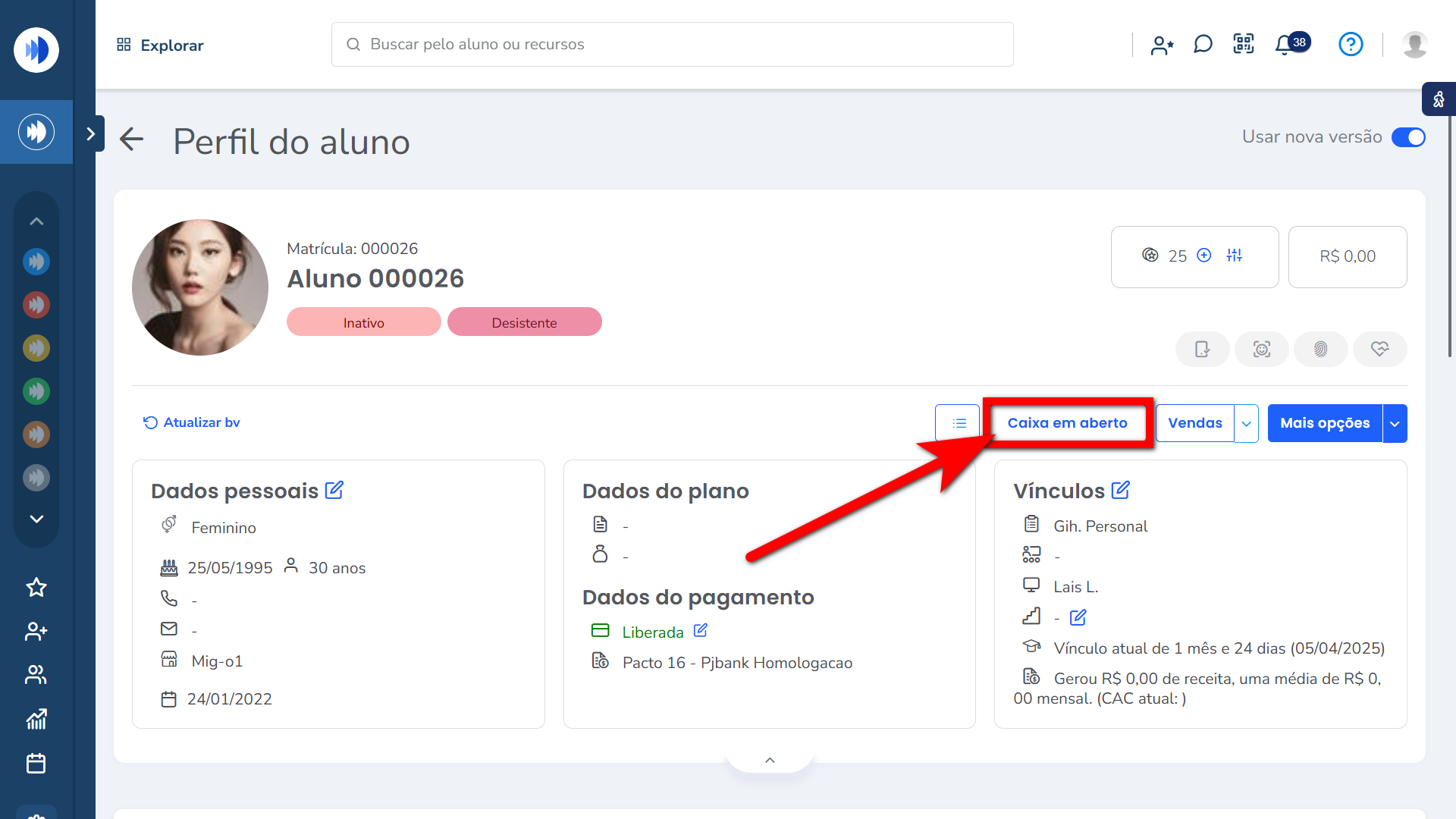Screen dimensions: 1456x819
Task: Go back using the left arrow
Action: point(131,139)
